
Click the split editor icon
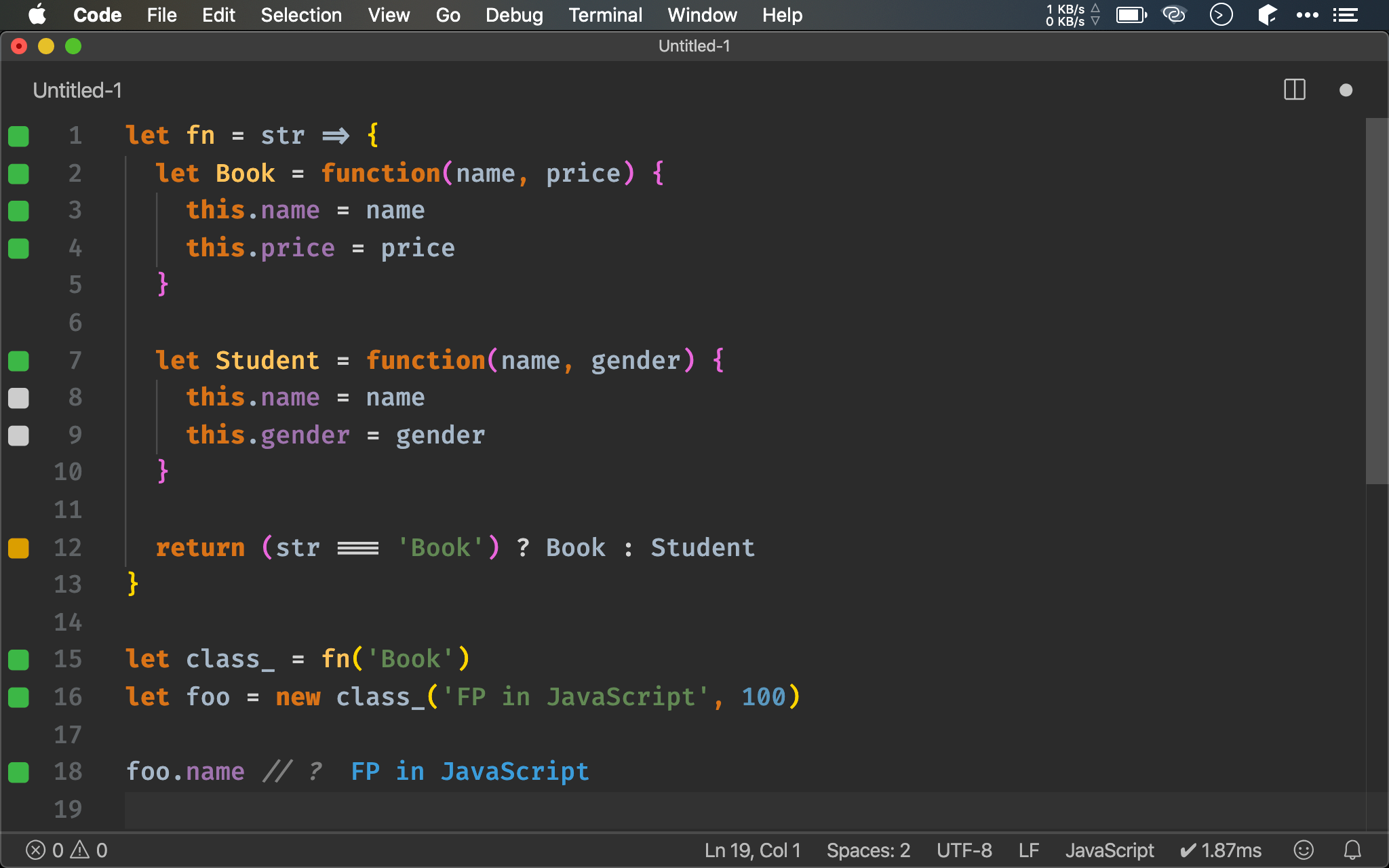[x=1294, y=90]
